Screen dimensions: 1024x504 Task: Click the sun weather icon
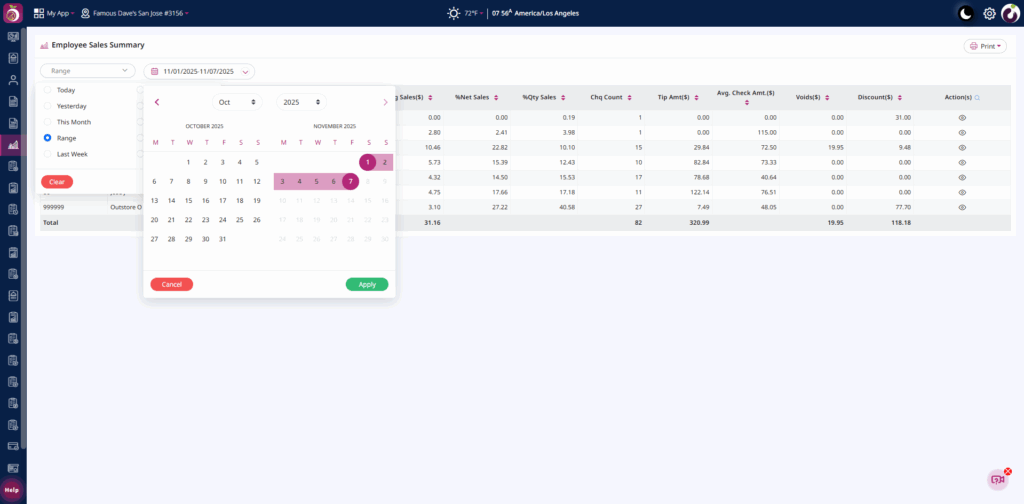pos(454,13)
